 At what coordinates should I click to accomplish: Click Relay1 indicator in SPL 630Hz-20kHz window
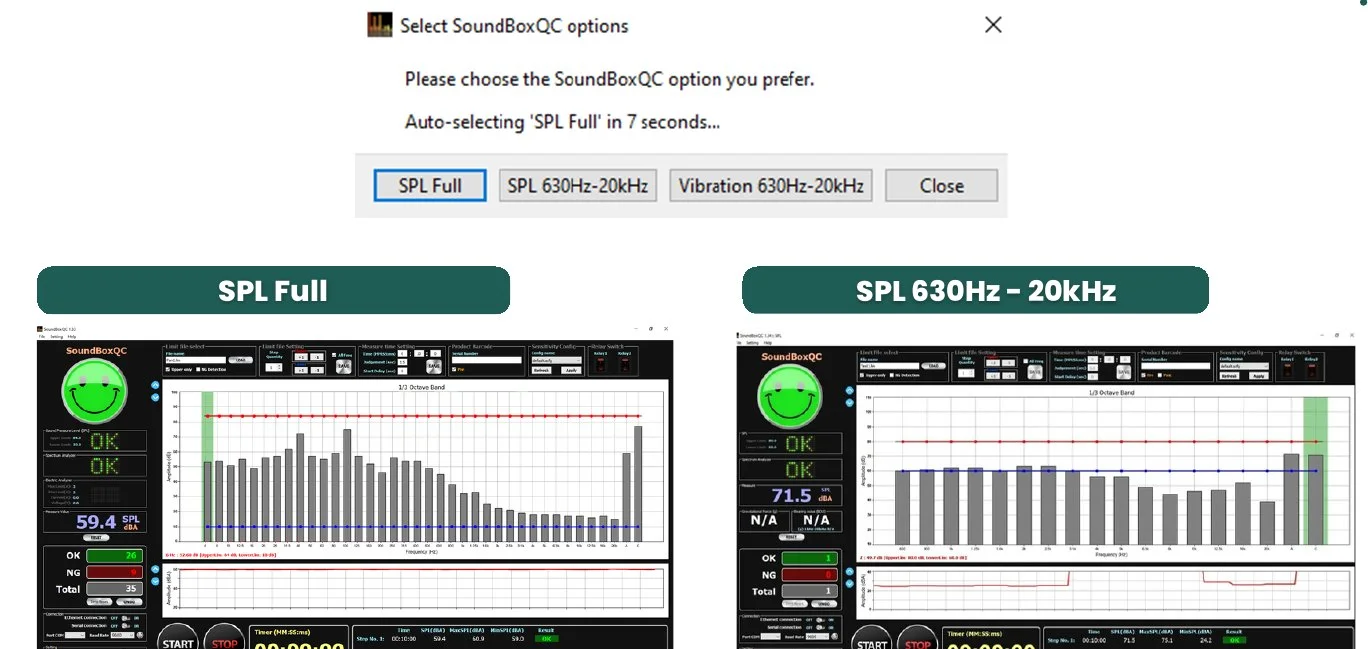click(x=1287, y=370)
